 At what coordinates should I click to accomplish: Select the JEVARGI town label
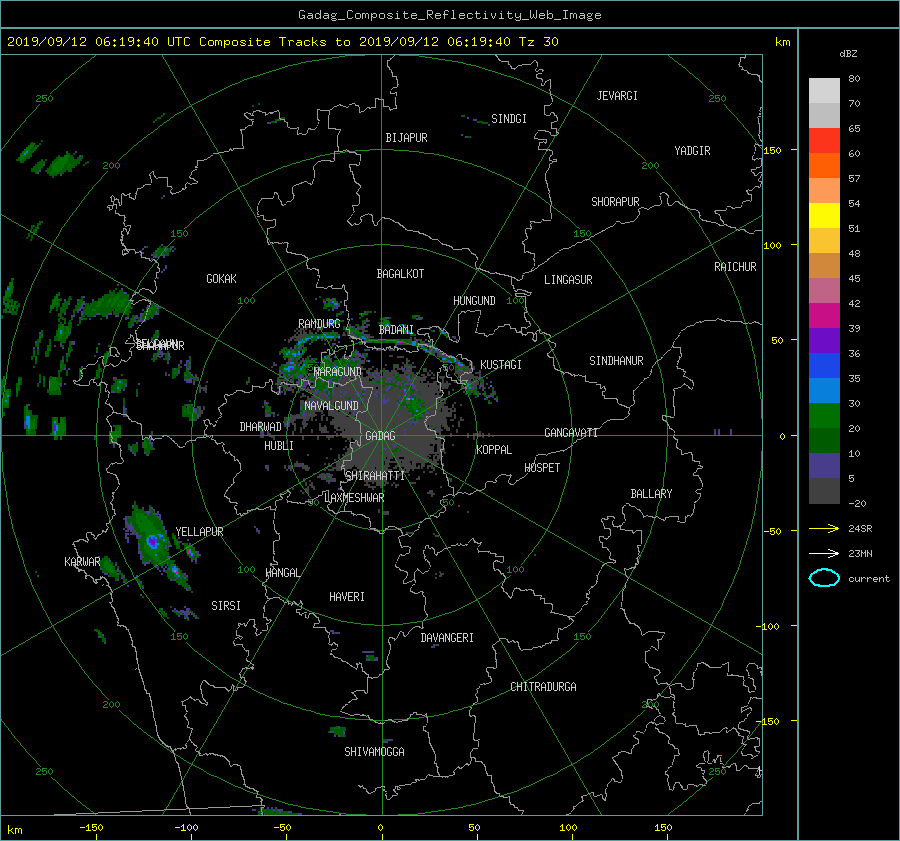coord(617,96)
